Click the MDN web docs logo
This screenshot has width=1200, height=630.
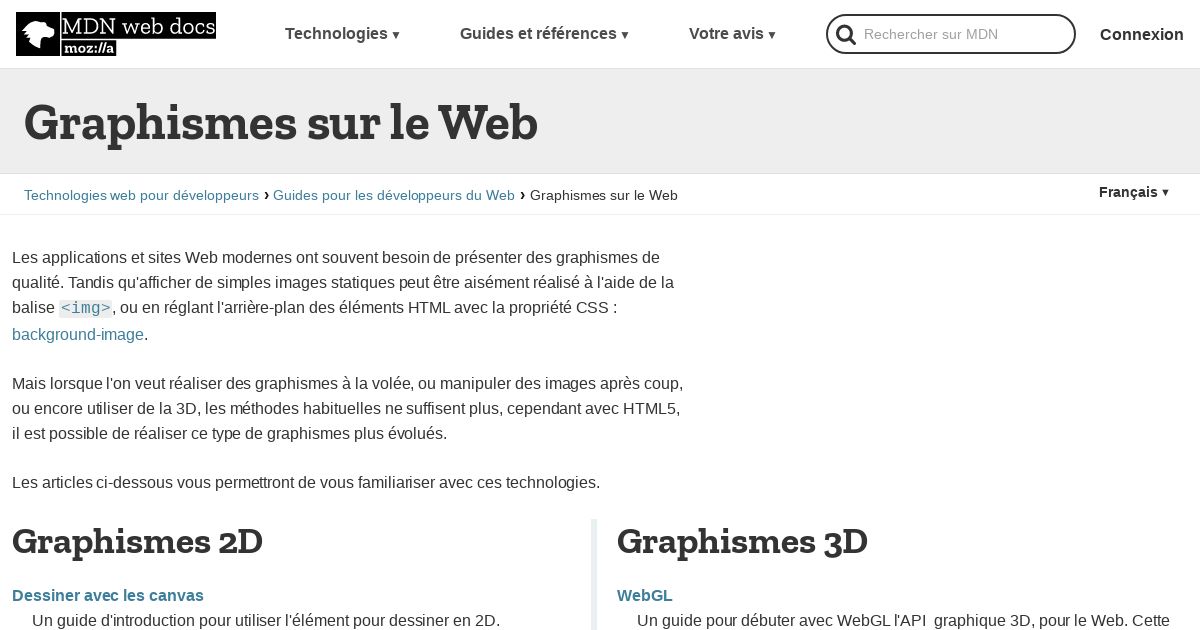click(116, 34)
